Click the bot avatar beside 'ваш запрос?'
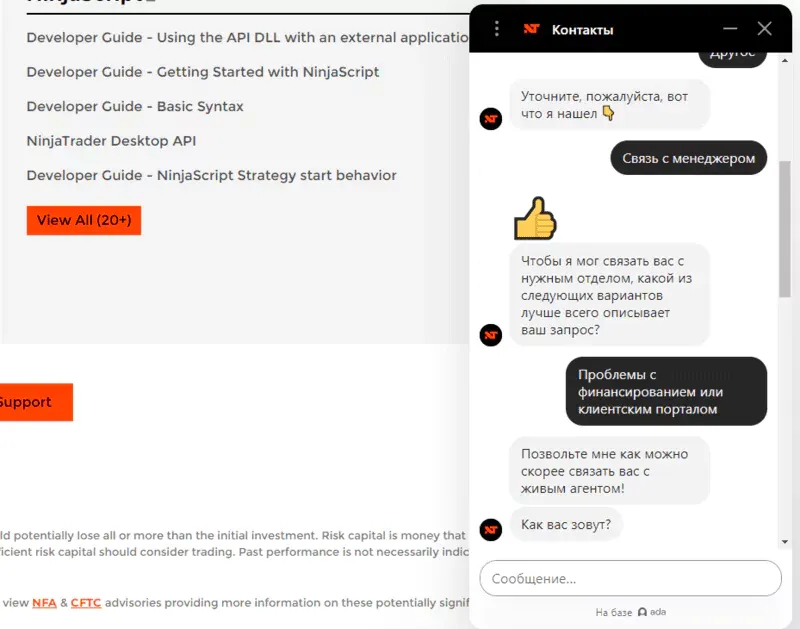 [x=491, y=335]
